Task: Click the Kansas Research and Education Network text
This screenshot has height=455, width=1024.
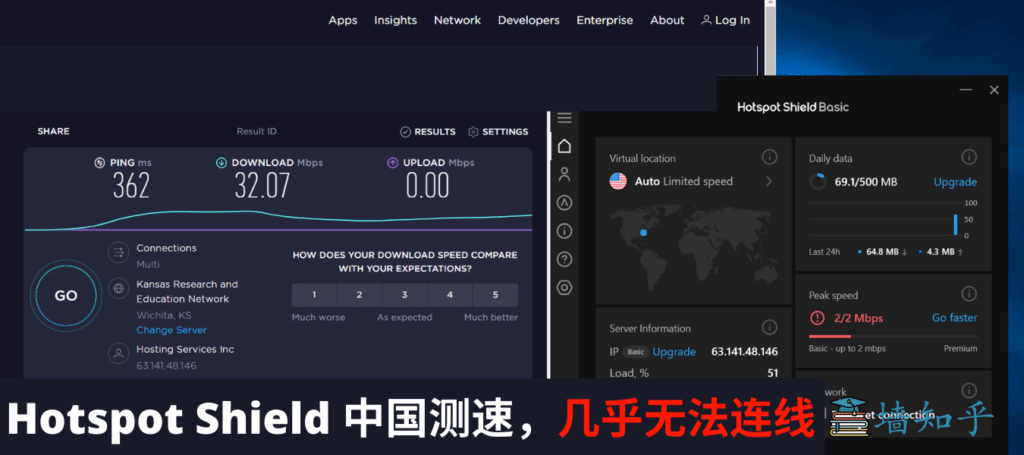Action: pos(187,292)
